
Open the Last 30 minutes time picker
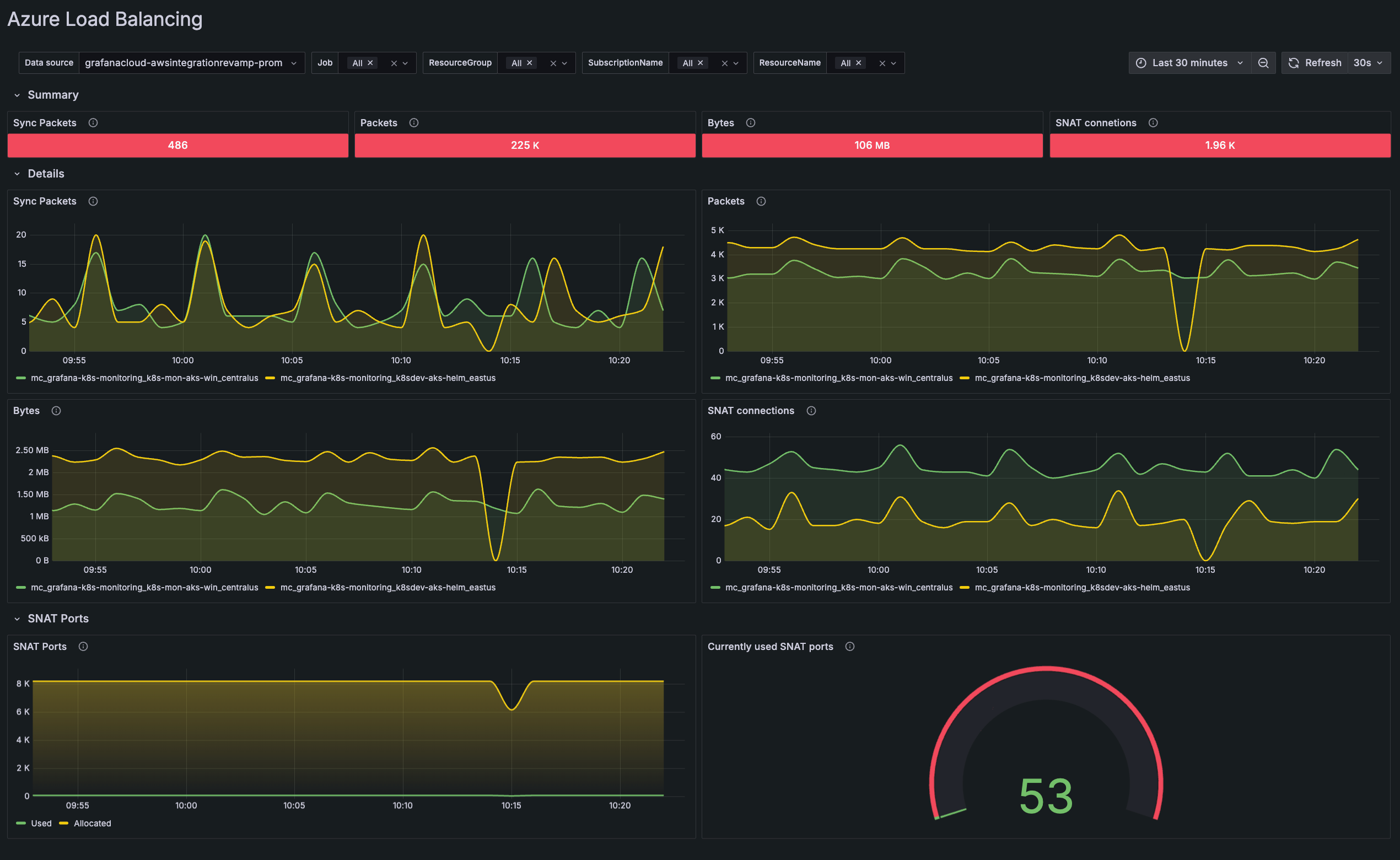click(1189, 63)
